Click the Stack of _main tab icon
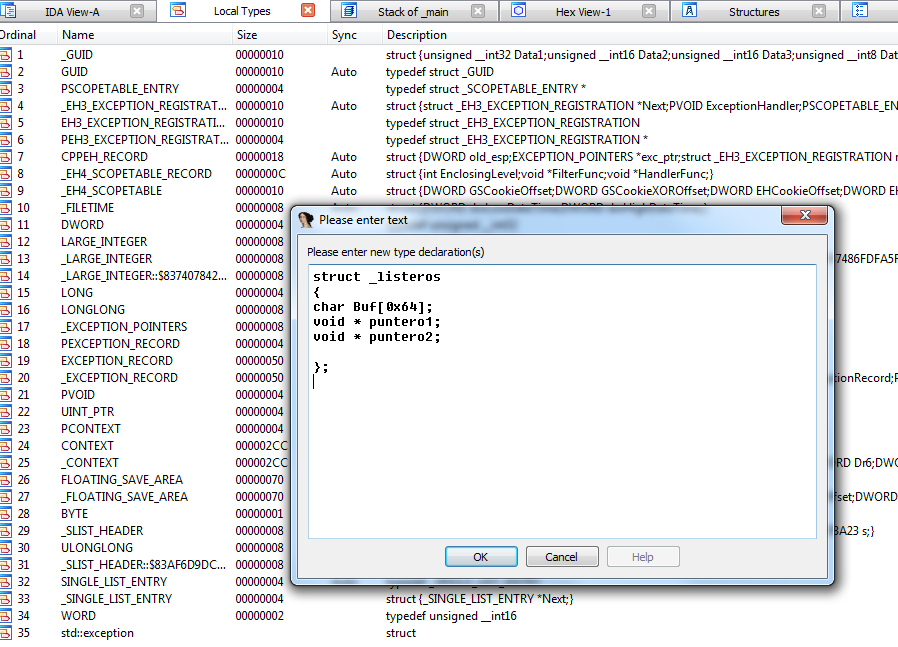 point(349,11)
